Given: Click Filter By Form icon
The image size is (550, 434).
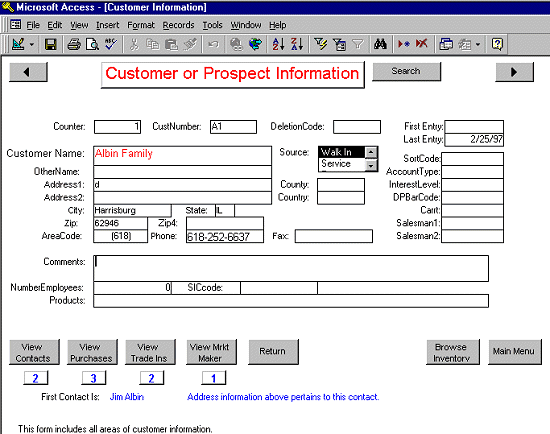Looking at the screenshot, I should click(x=339, y=45).
